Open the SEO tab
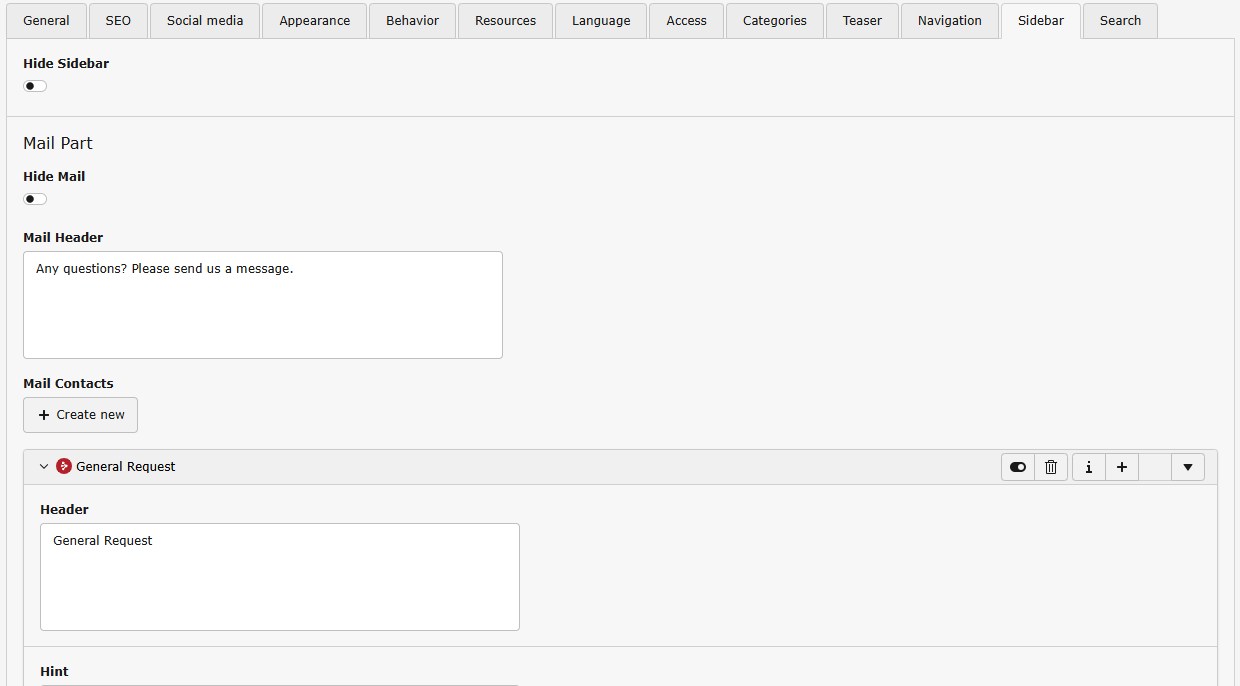The width and height of the screenshot is (1240, 686). coord(118,20)
